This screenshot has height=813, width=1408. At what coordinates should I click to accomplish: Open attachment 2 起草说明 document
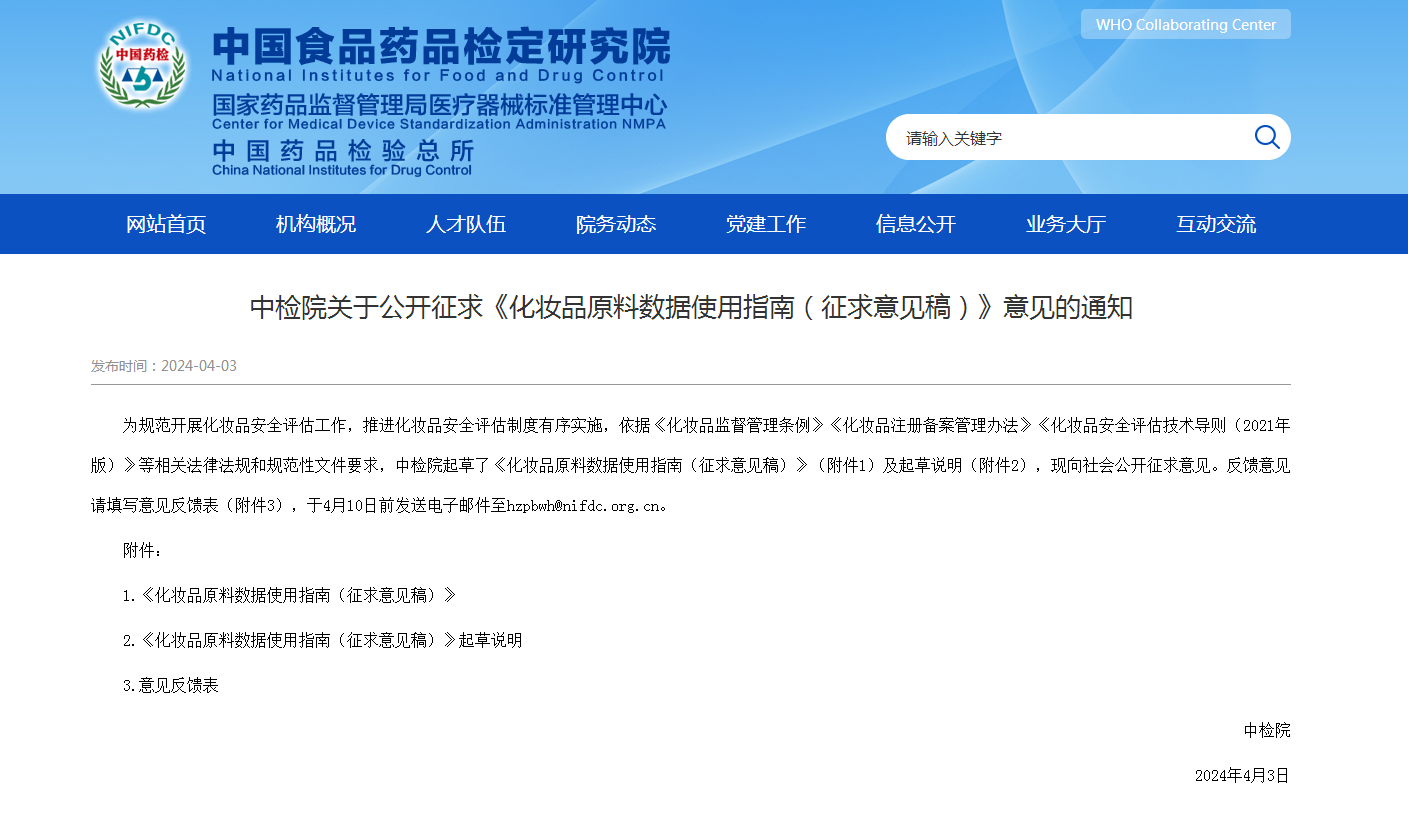(x=322, y=640)
